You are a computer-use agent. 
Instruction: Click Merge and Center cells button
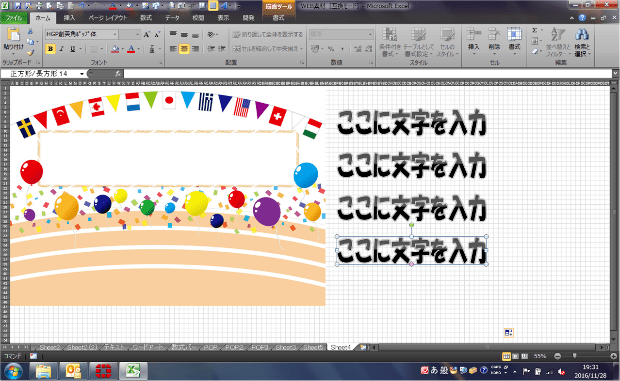click(266, 49)
